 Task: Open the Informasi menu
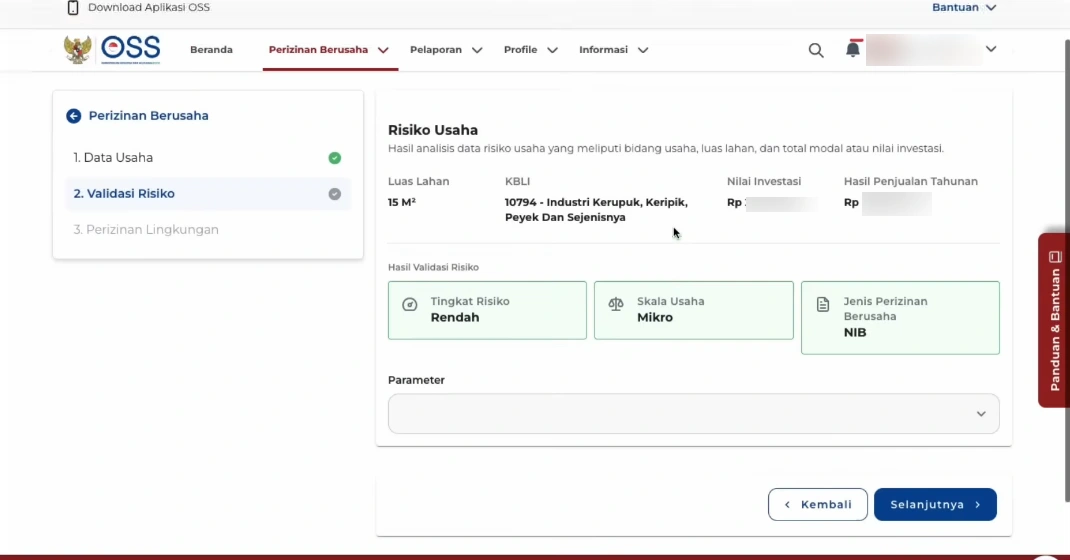(613, 50)
